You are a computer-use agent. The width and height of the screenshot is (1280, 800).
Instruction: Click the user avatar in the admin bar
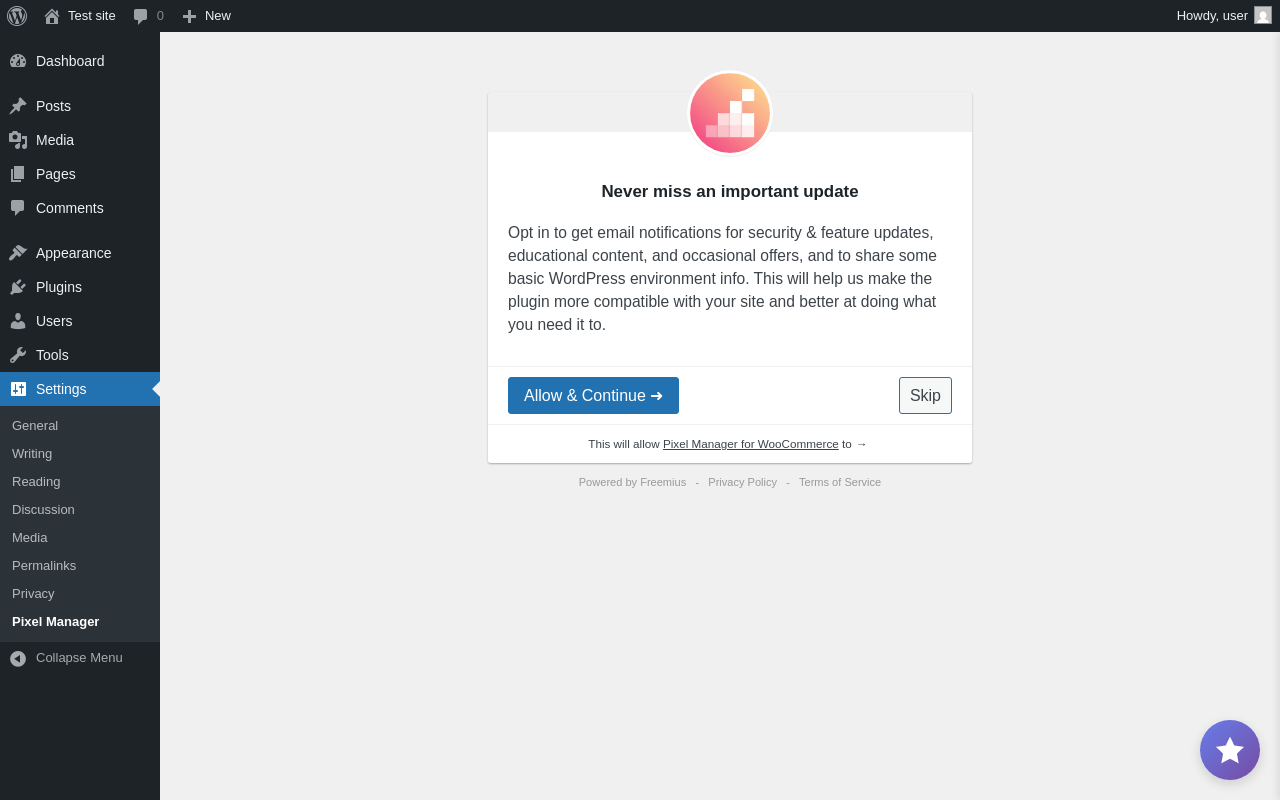pyautogui.click(x=1263, y=15)
